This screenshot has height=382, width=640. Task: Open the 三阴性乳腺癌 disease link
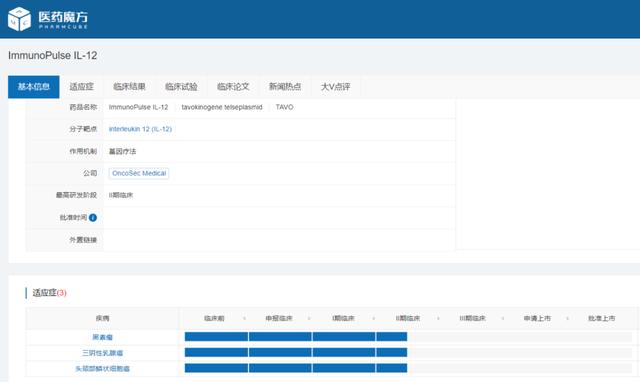pos(102,353)
